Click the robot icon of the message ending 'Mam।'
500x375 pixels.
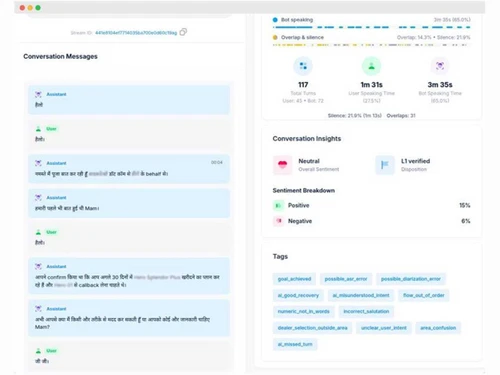tap(38, 198)
